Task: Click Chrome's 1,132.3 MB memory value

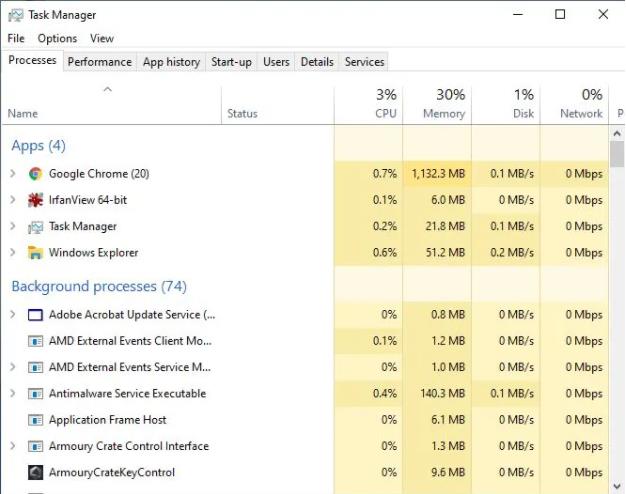Action: pyautogui.click(x=438, y=174)
